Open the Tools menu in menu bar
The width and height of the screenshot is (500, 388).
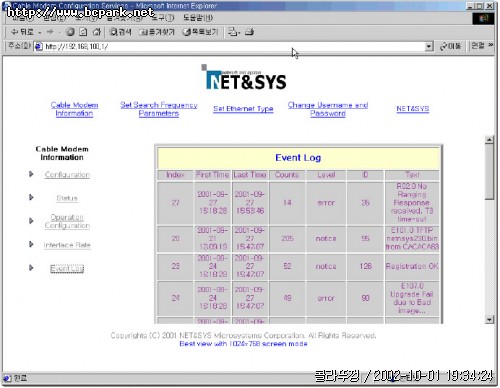162,17
